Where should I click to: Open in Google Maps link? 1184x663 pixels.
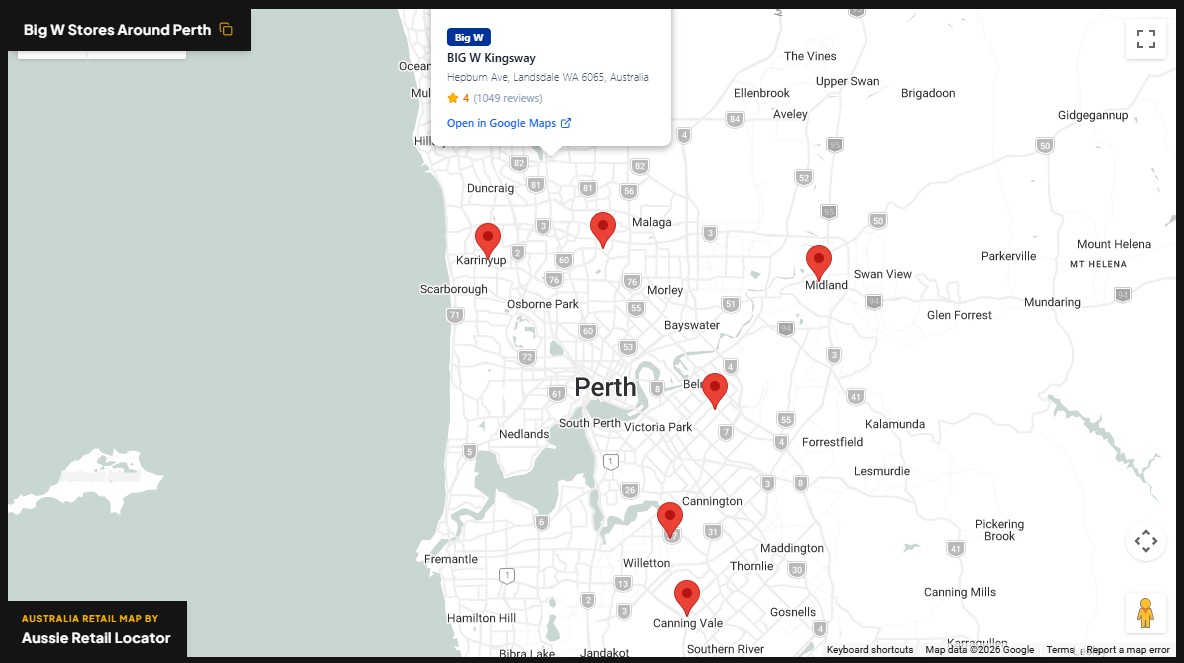509,123
